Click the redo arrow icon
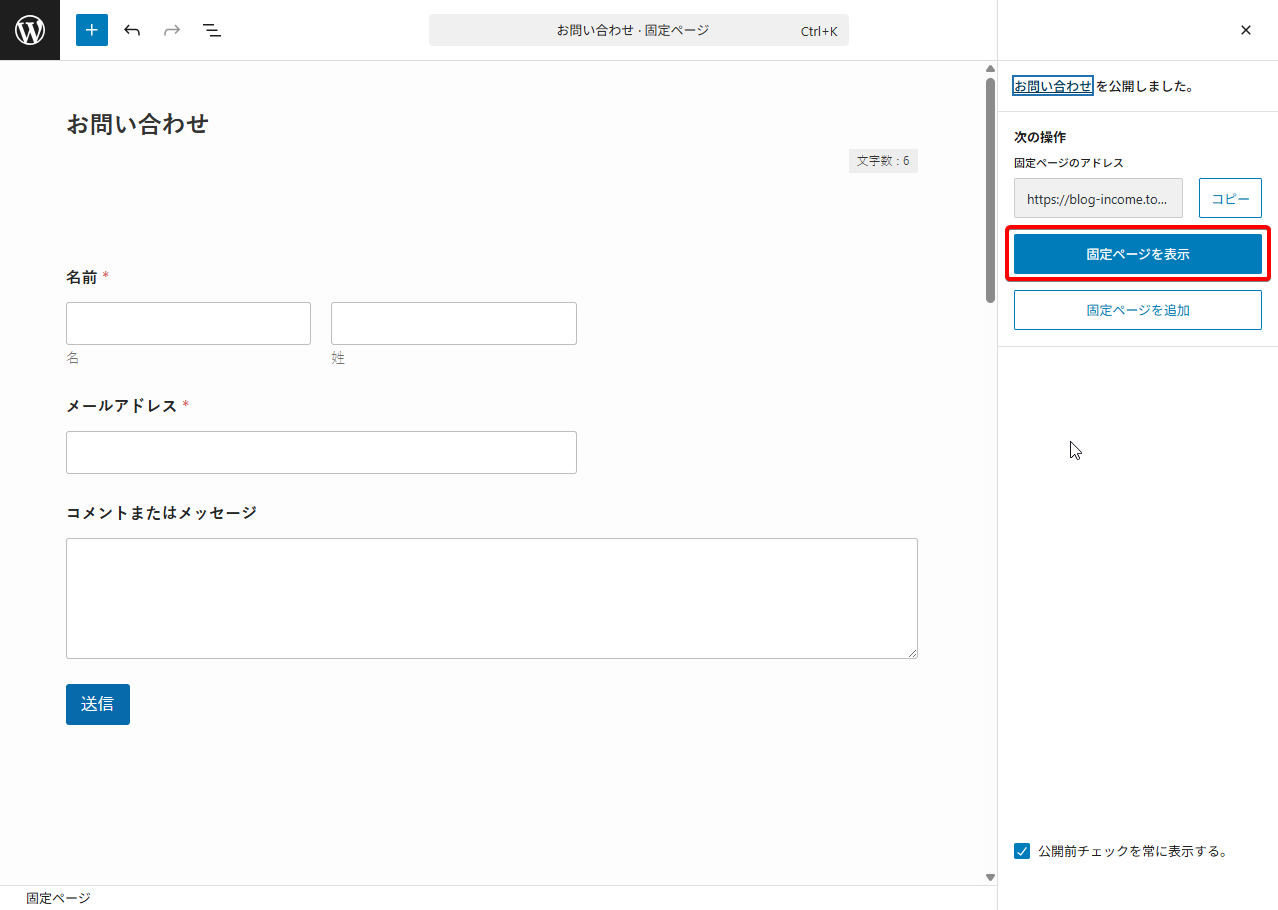This screenshot has width=1278, height=910. [x=172, y=30]
